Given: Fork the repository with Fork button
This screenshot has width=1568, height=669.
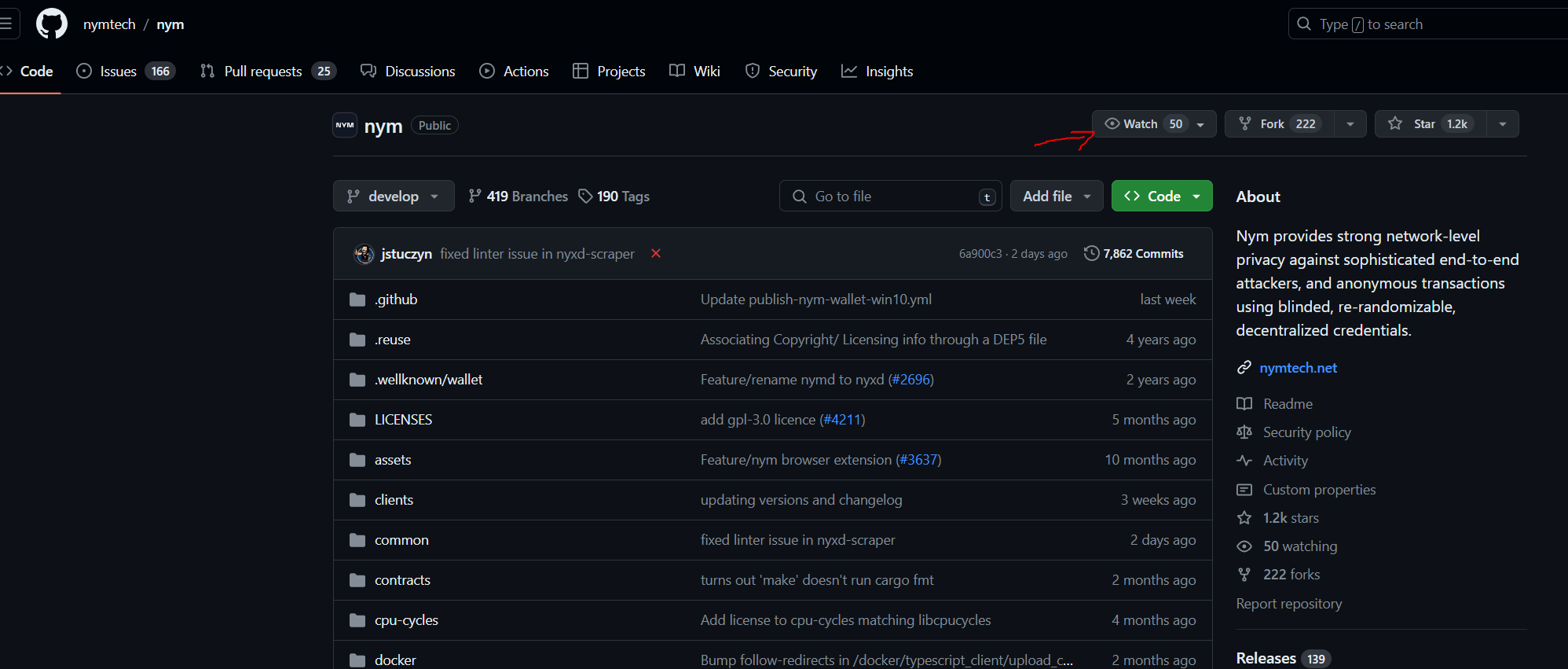Looking at the screenshot, I should (1280, 123).
